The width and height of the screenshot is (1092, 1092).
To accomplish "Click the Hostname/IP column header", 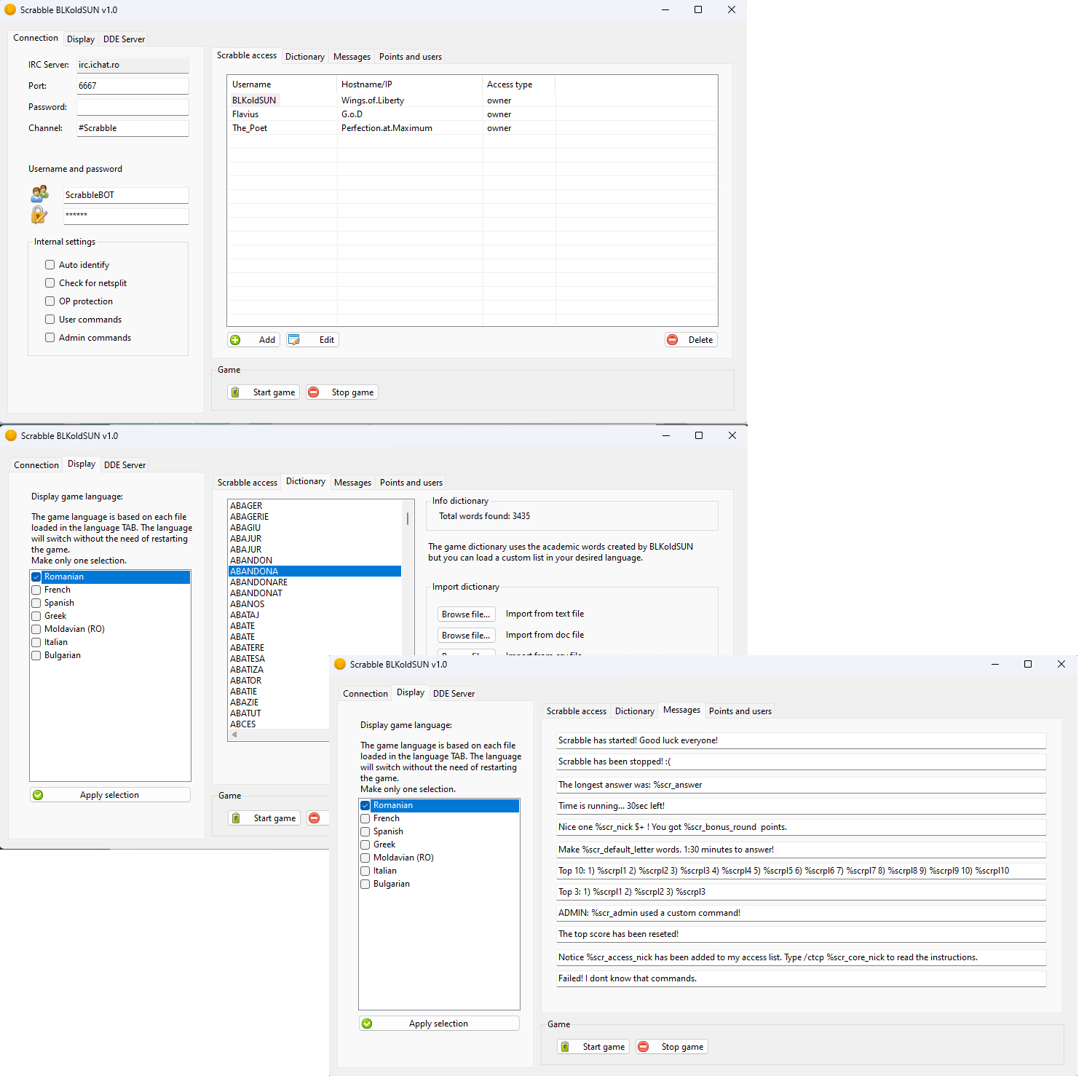I will 410,84.
